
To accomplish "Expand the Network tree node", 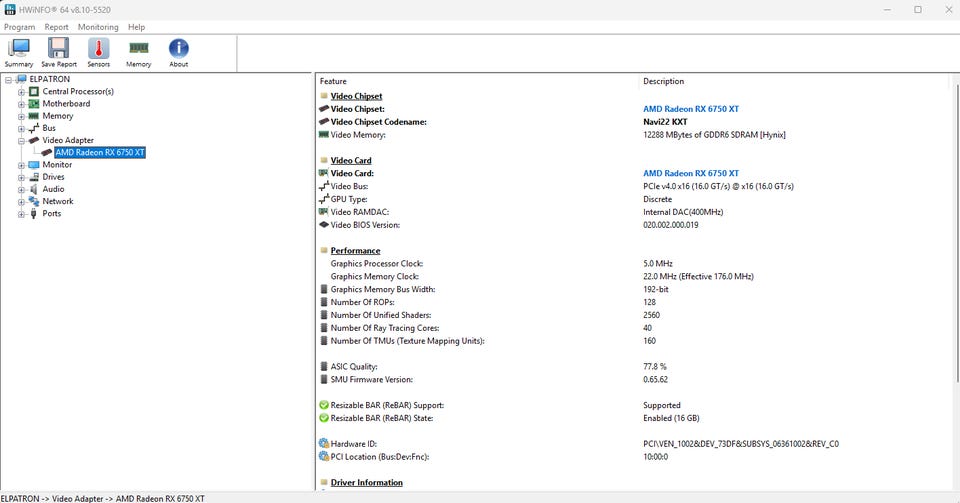I will pos(21,201).
